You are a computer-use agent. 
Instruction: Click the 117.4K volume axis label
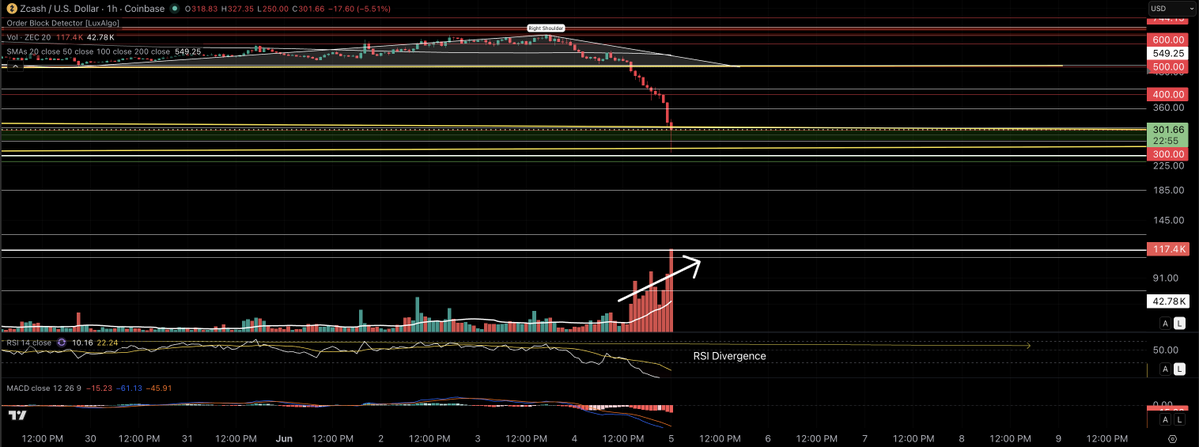pyautogui.click(x=1170, y=249)
